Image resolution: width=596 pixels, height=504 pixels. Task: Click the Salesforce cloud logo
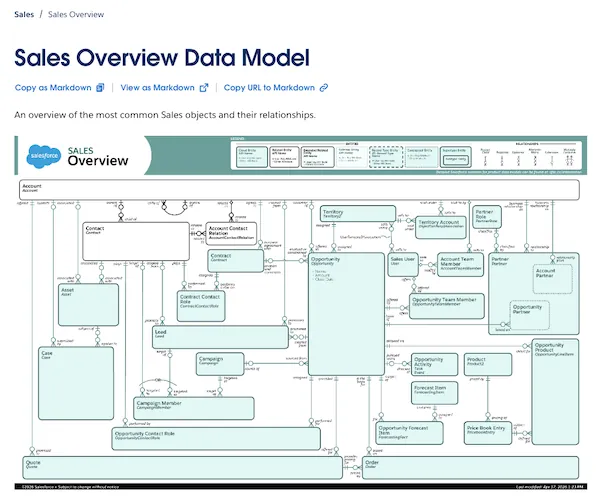tap(44, 156)
